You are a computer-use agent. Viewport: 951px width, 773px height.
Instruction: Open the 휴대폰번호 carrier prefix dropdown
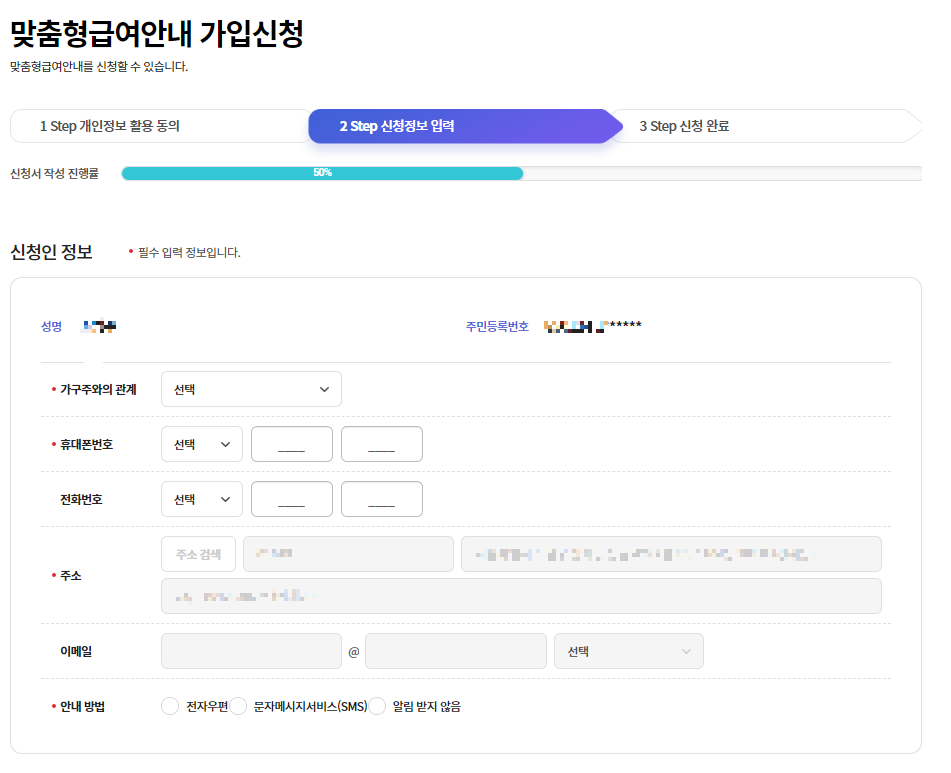(x=201, y=443)
